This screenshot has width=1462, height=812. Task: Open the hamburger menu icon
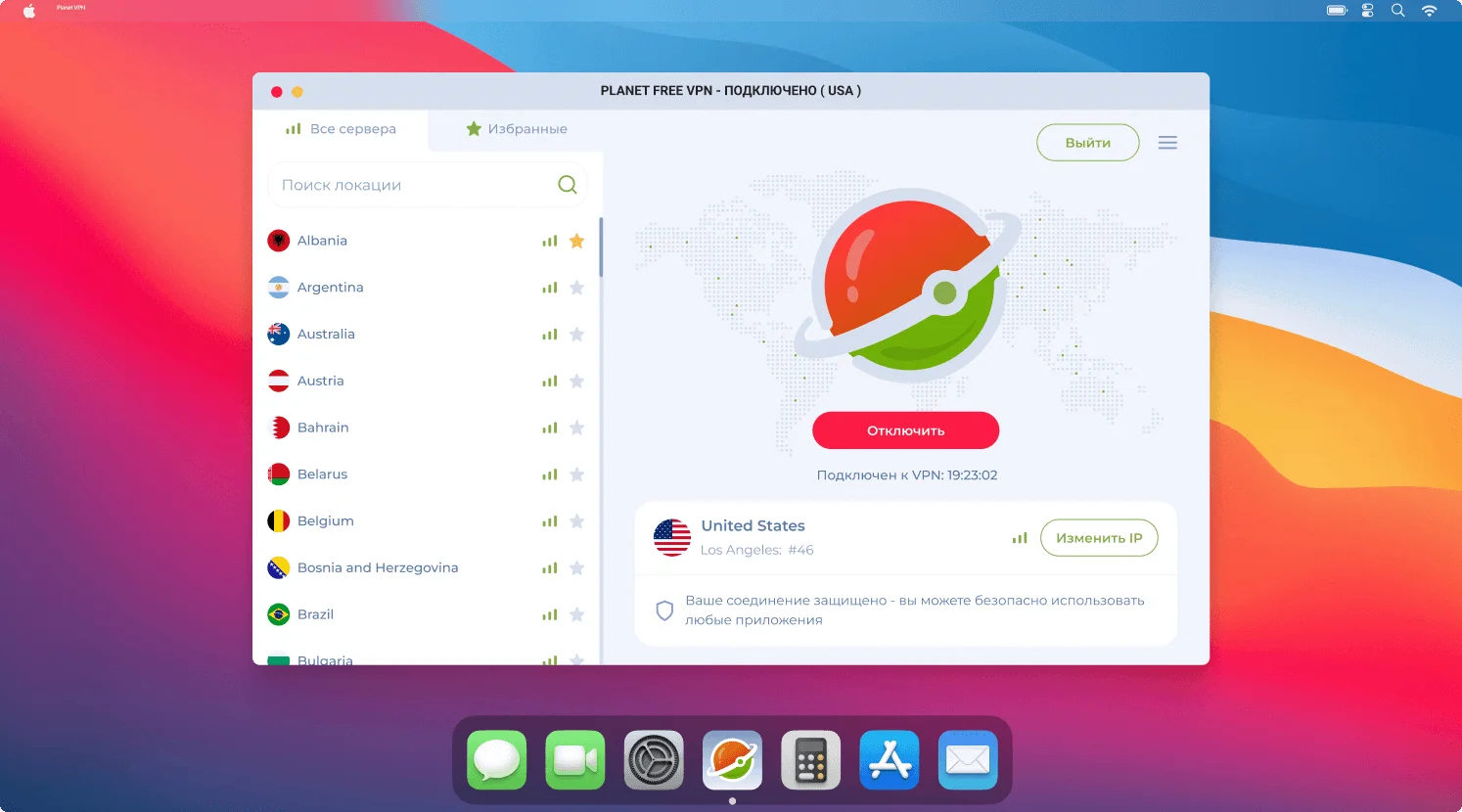point(1166,141)
